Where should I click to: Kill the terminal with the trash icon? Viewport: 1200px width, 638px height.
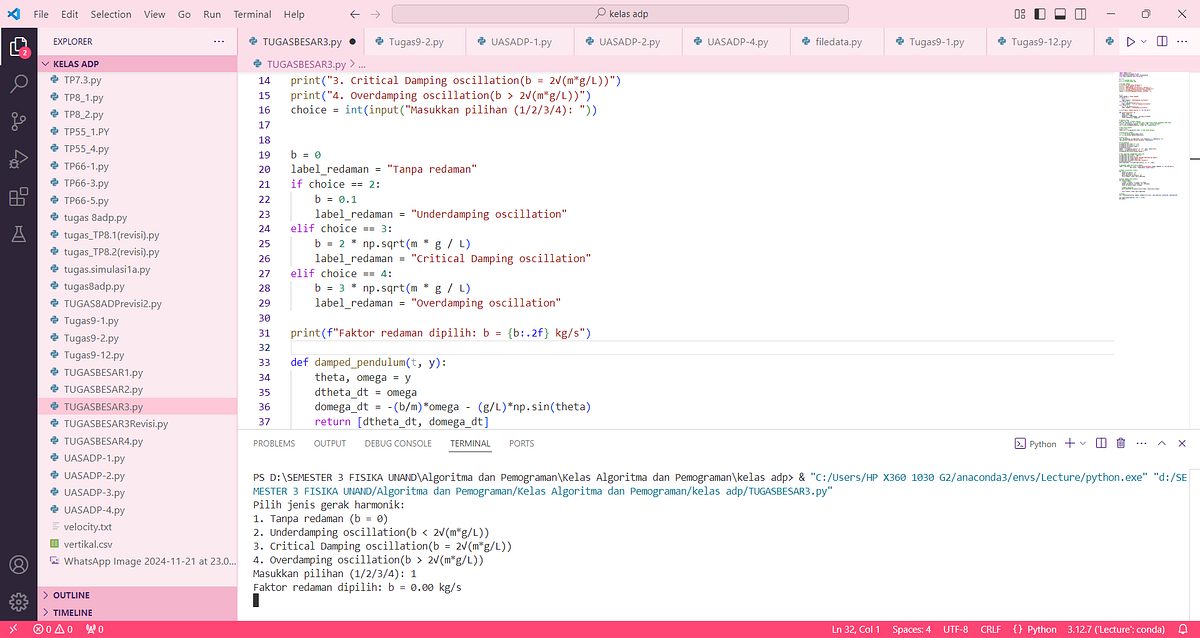(1119, 443)
